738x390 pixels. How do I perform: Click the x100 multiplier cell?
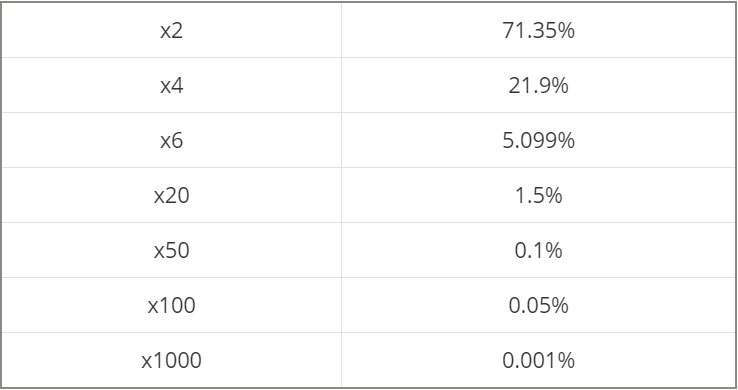tap(171, 305)
